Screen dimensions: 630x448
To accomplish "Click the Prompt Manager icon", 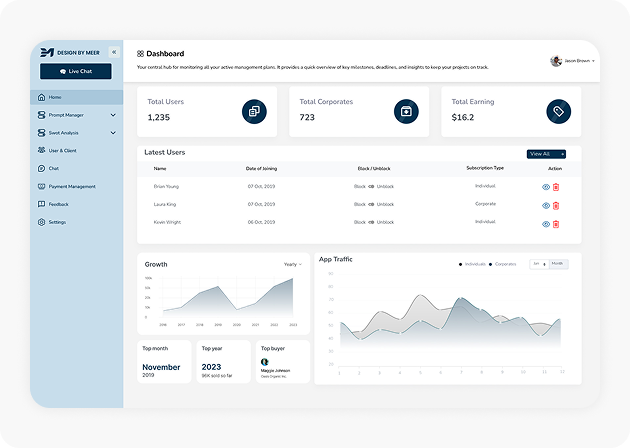I will [x=41, y=115].
